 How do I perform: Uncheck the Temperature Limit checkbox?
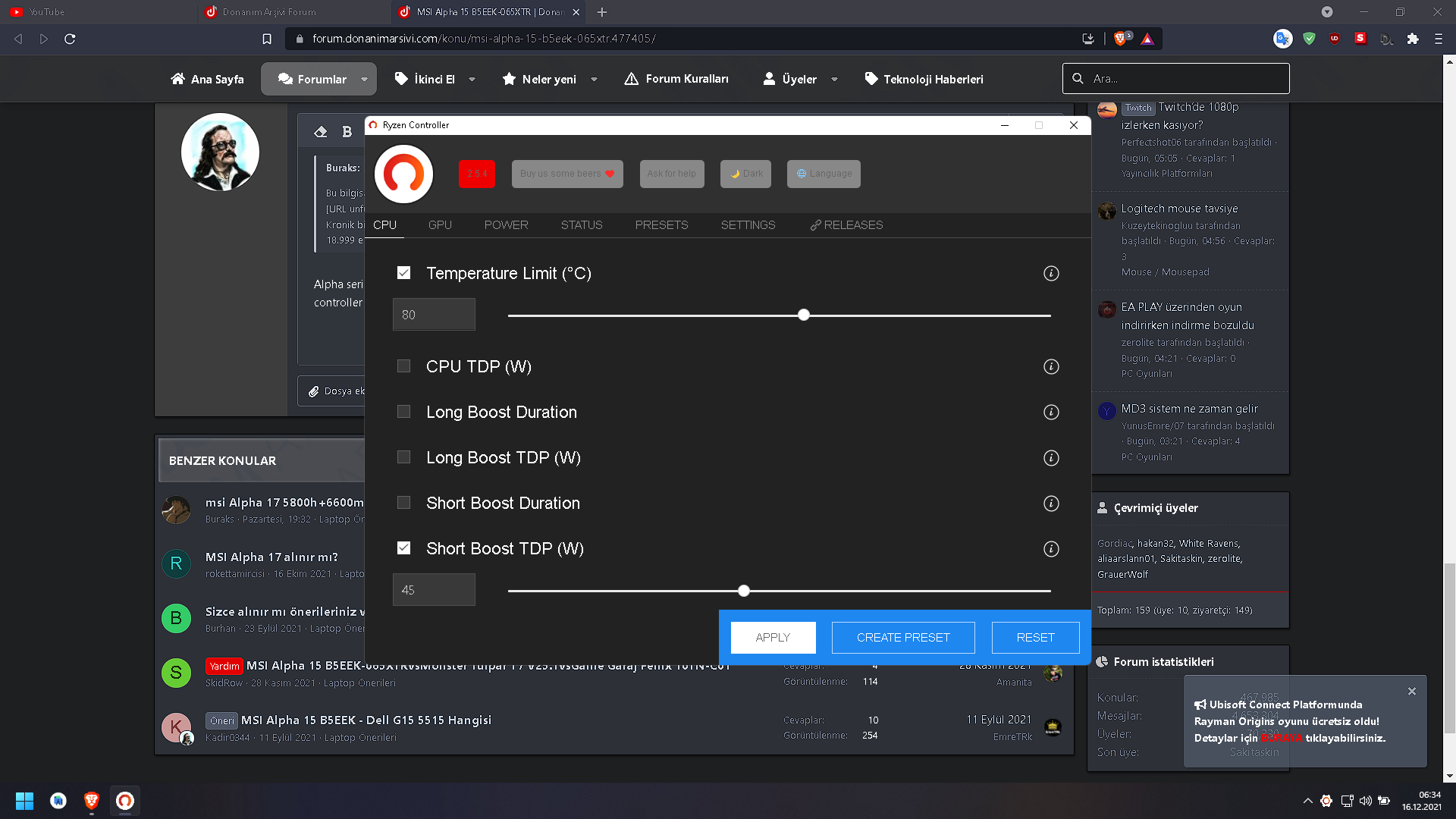(x=403, y=273)
